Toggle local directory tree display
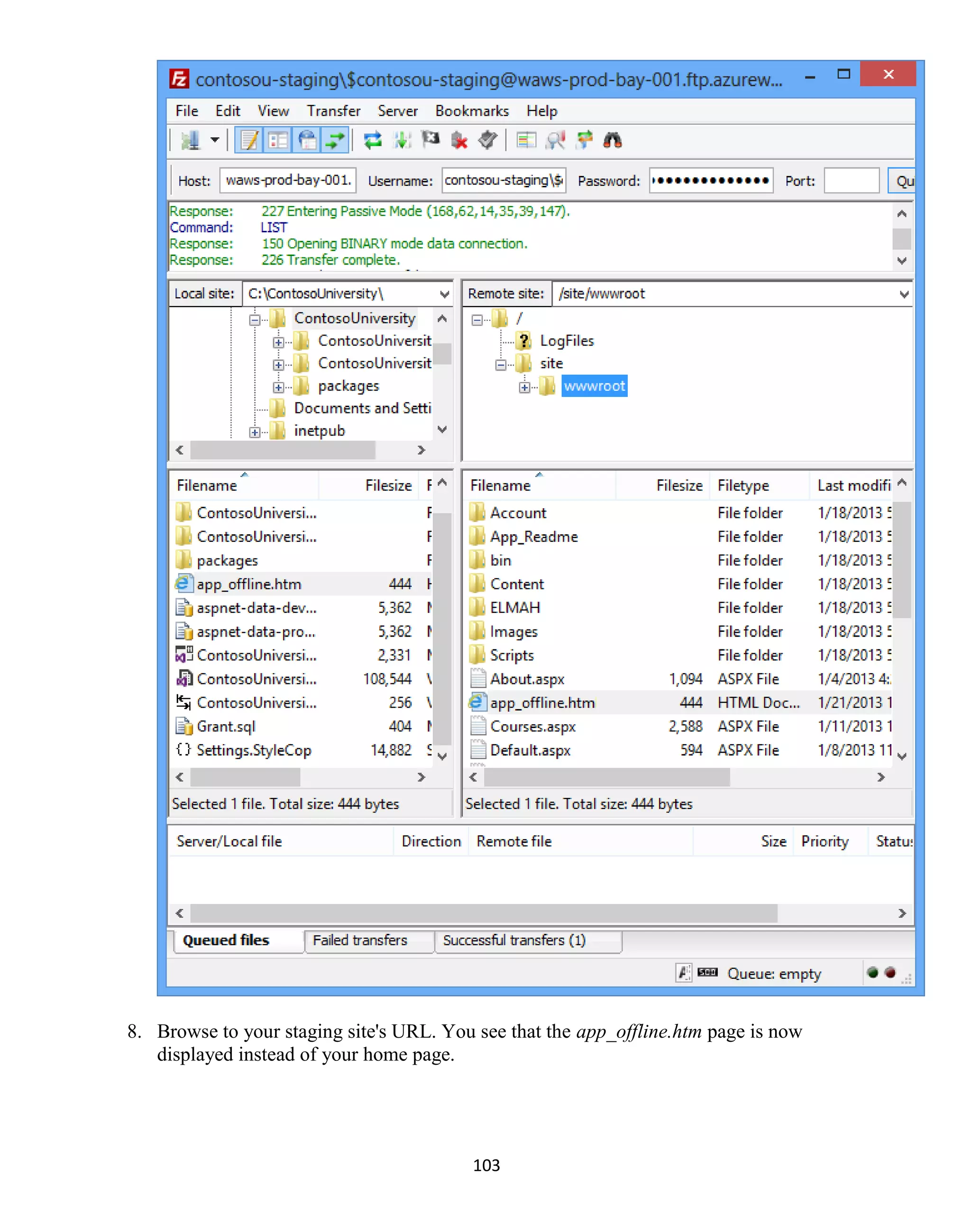Image resolution: width=971 pixels, height=1232 pixels. [x=278, y=140]
